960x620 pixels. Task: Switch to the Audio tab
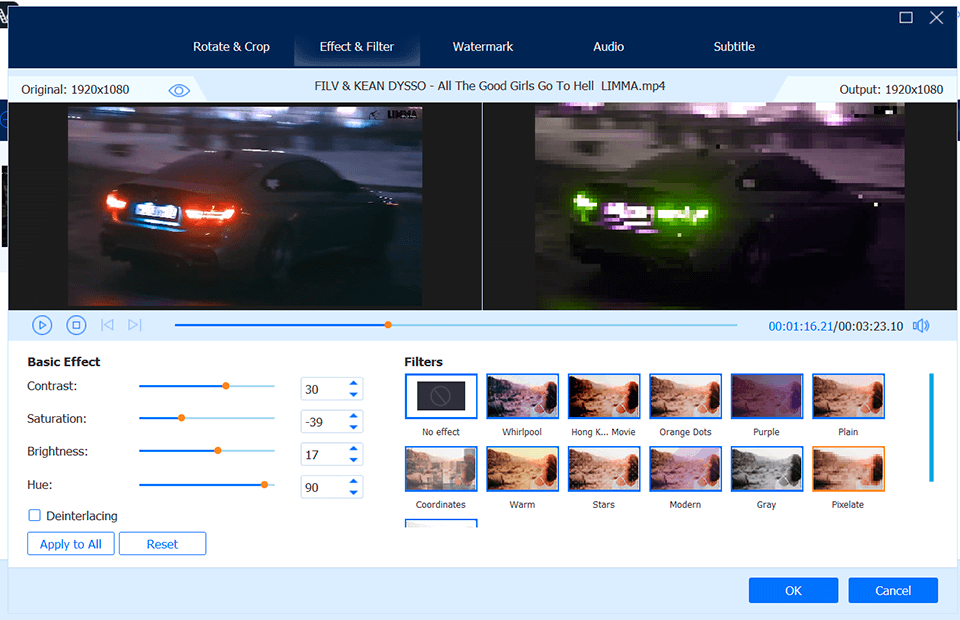(x=608, y=46)
